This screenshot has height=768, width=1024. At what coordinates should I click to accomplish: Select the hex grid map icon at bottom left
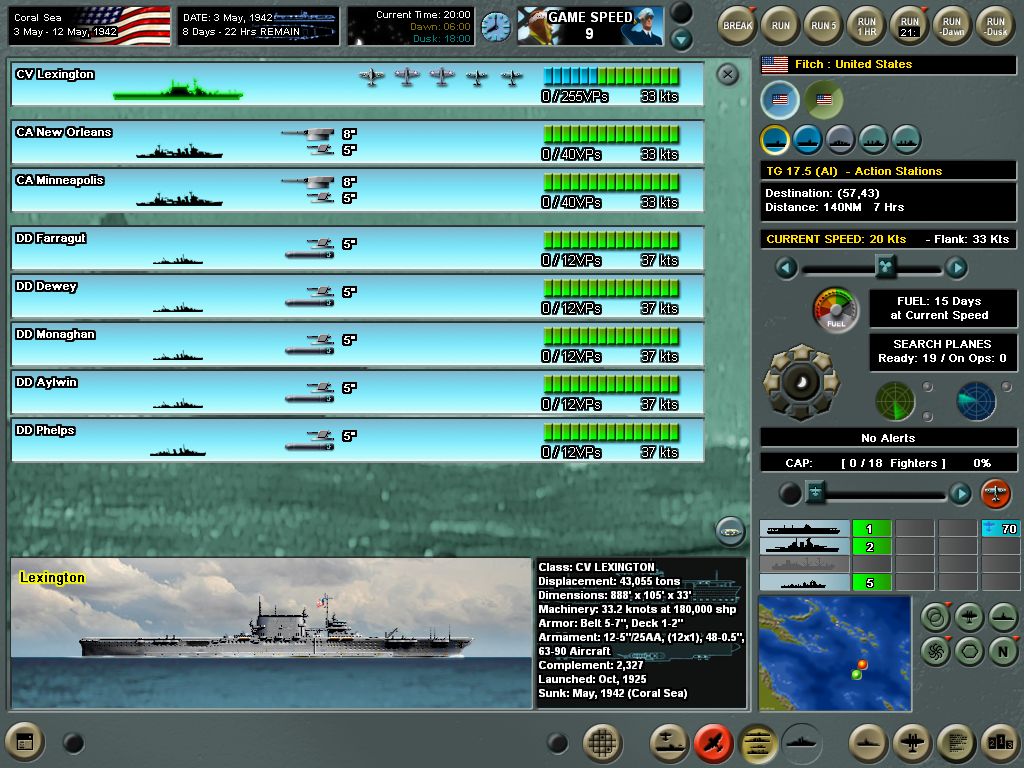coord(601,744)
